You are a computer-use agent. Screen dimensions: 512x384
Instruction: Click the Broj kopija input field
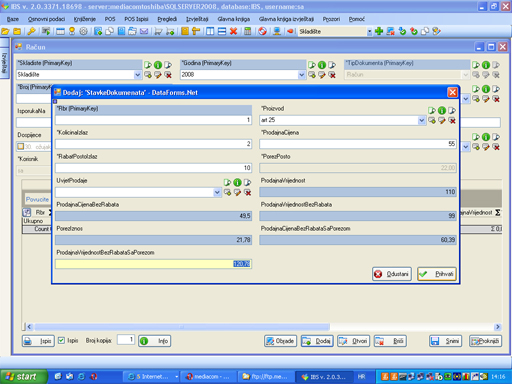(x=126, y=340)
